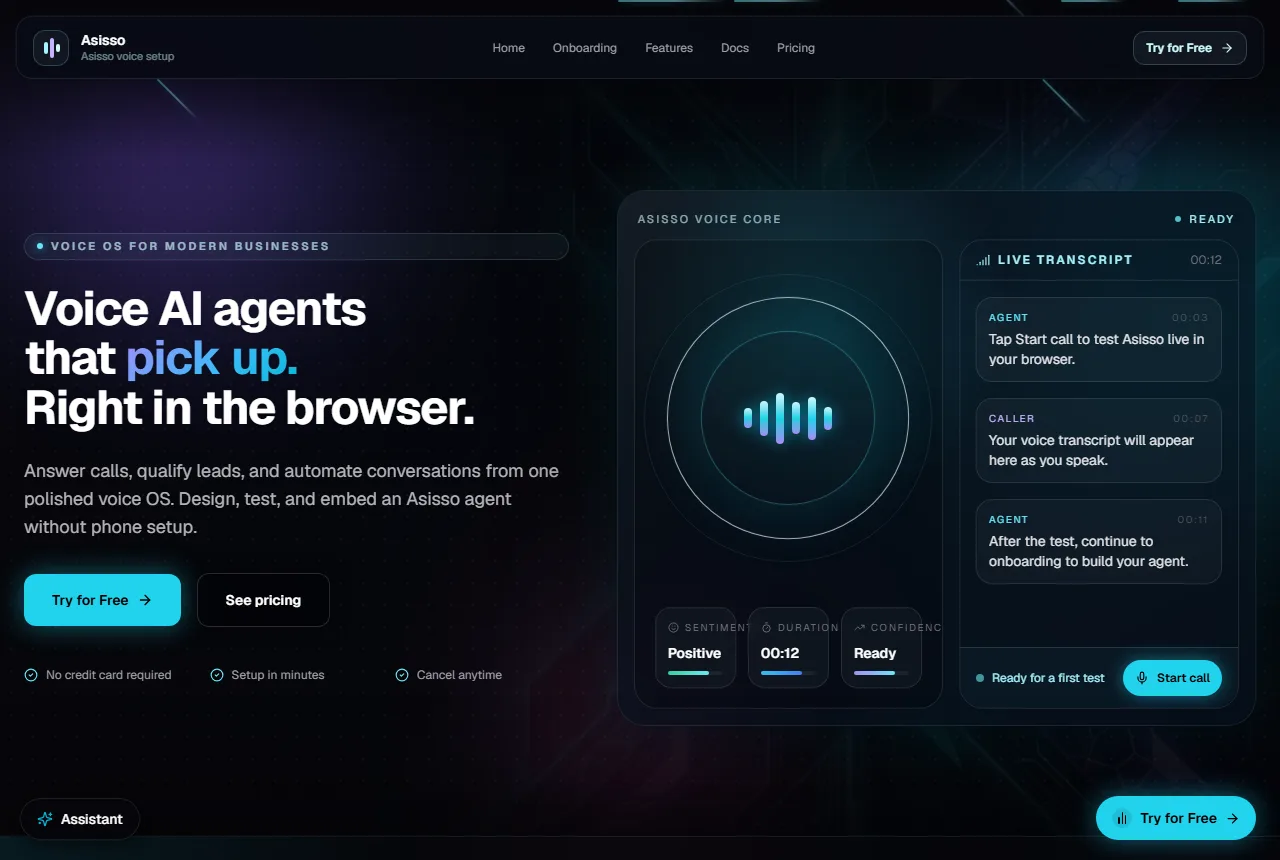Click the 00:11 timestamp on last message
This screenshot has height=860, width=1280.
click(1192, 520)
